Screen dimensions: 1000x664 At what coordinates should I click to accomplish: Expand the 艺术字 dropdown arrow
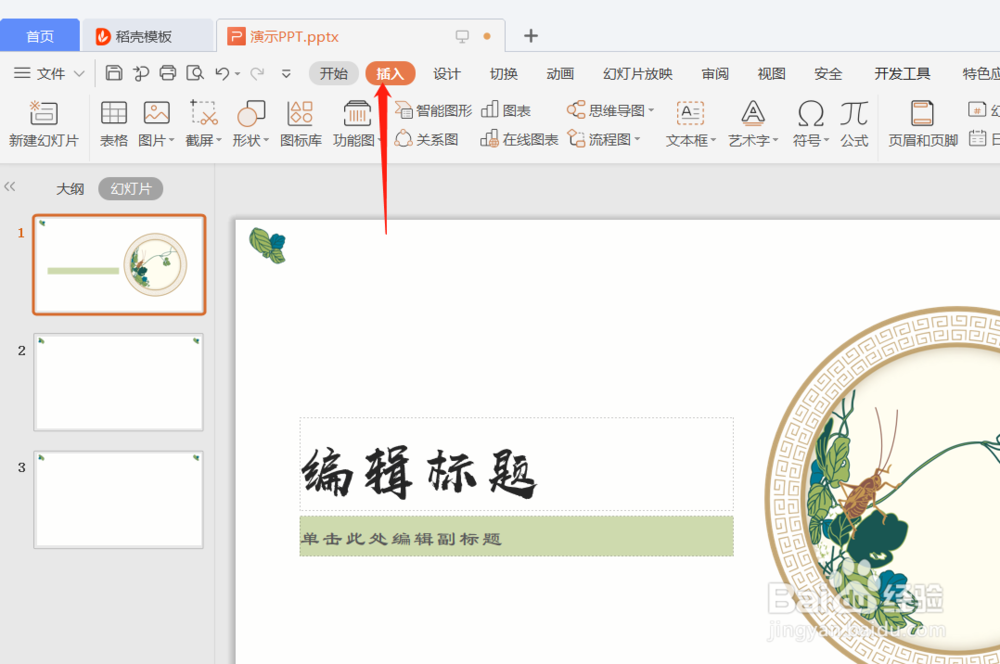pyautogui.click(x=776, y=140)
